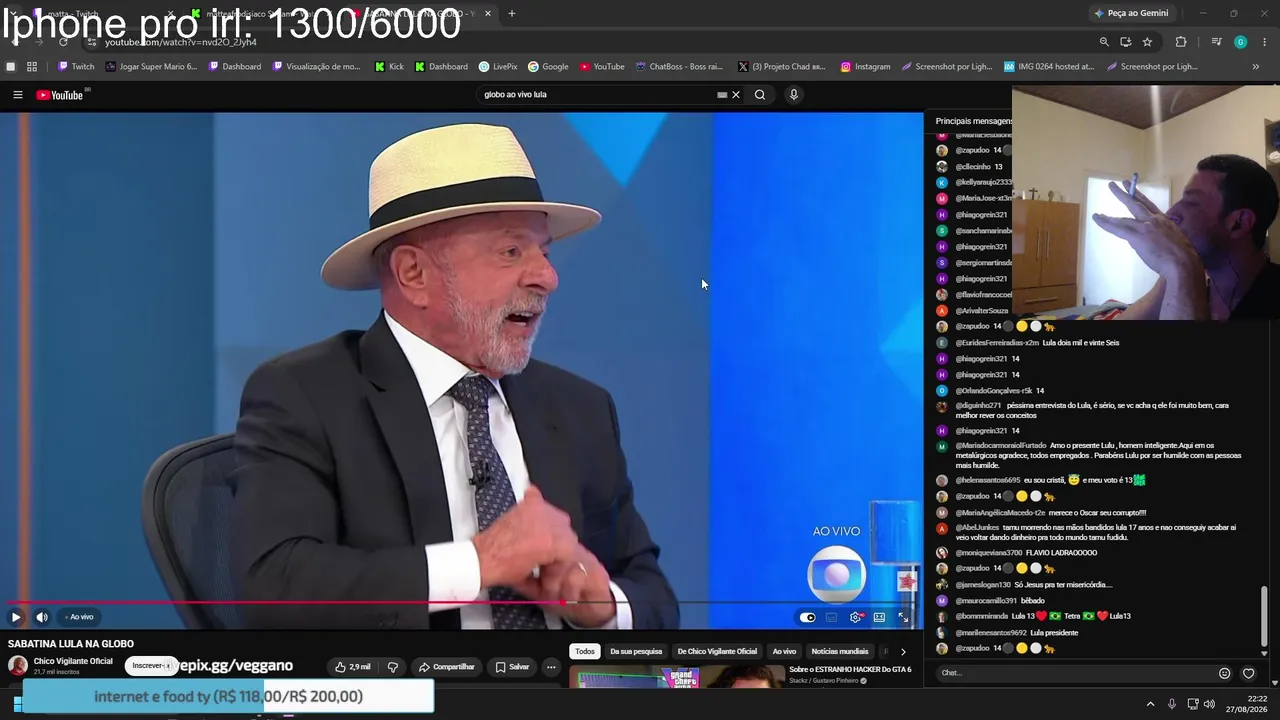Screen dimensions: 1280x720
Task: Open the Instagram bookmark
Action: 865,67
